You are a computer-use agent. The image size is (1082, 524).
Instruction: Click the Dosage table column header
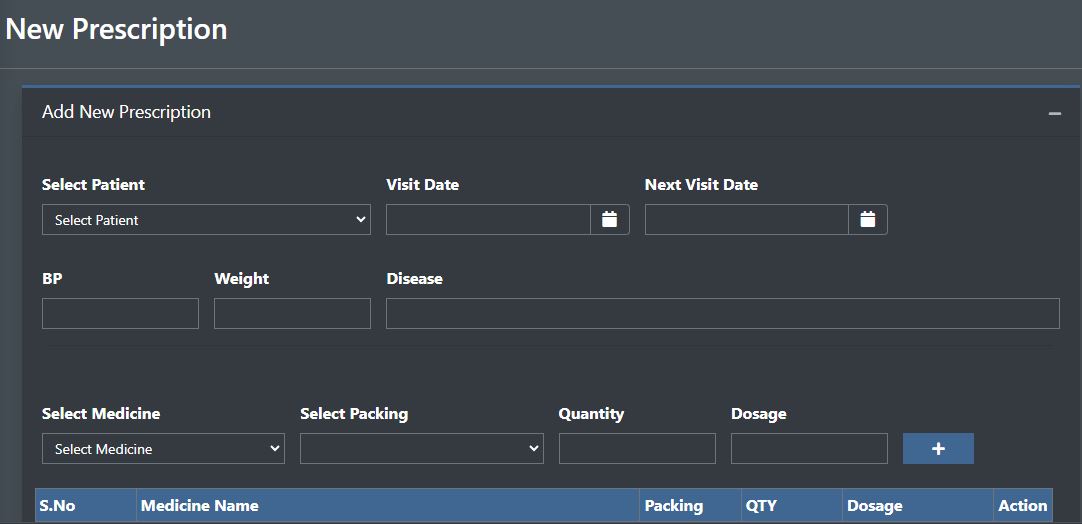point(875,506)
